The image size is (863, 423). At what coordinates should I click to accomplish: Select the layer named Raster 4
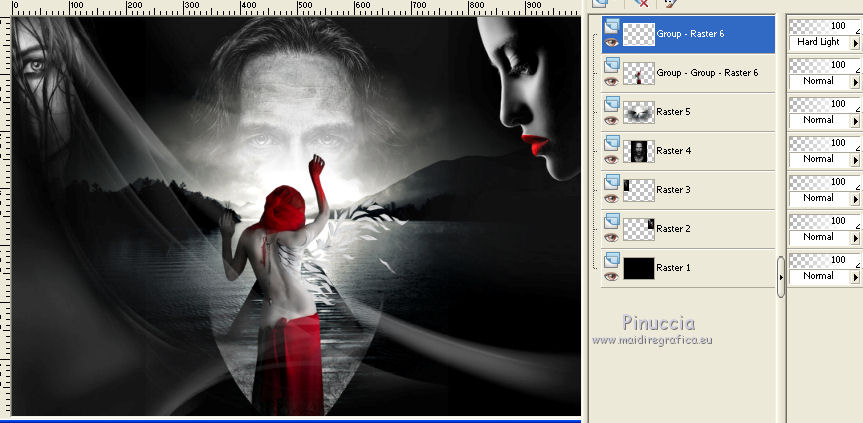673,151
